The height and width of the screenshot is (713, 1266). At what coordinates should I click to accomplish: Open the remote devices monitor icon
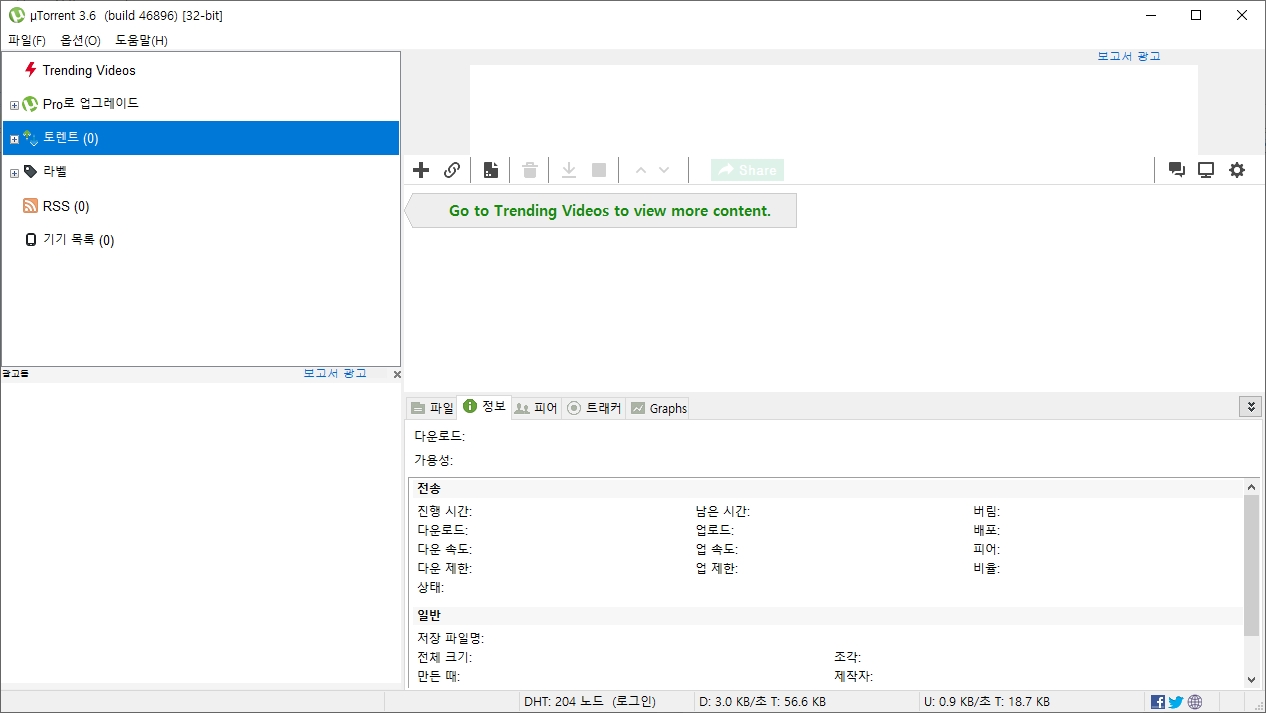coord(1205,170)
